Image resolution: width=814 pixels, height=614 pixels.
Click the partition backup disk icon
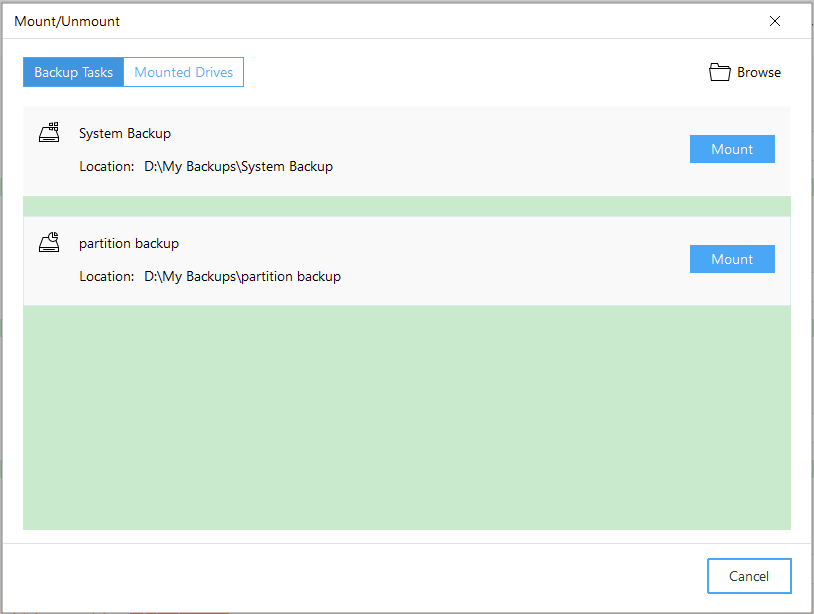coord(49,242)
